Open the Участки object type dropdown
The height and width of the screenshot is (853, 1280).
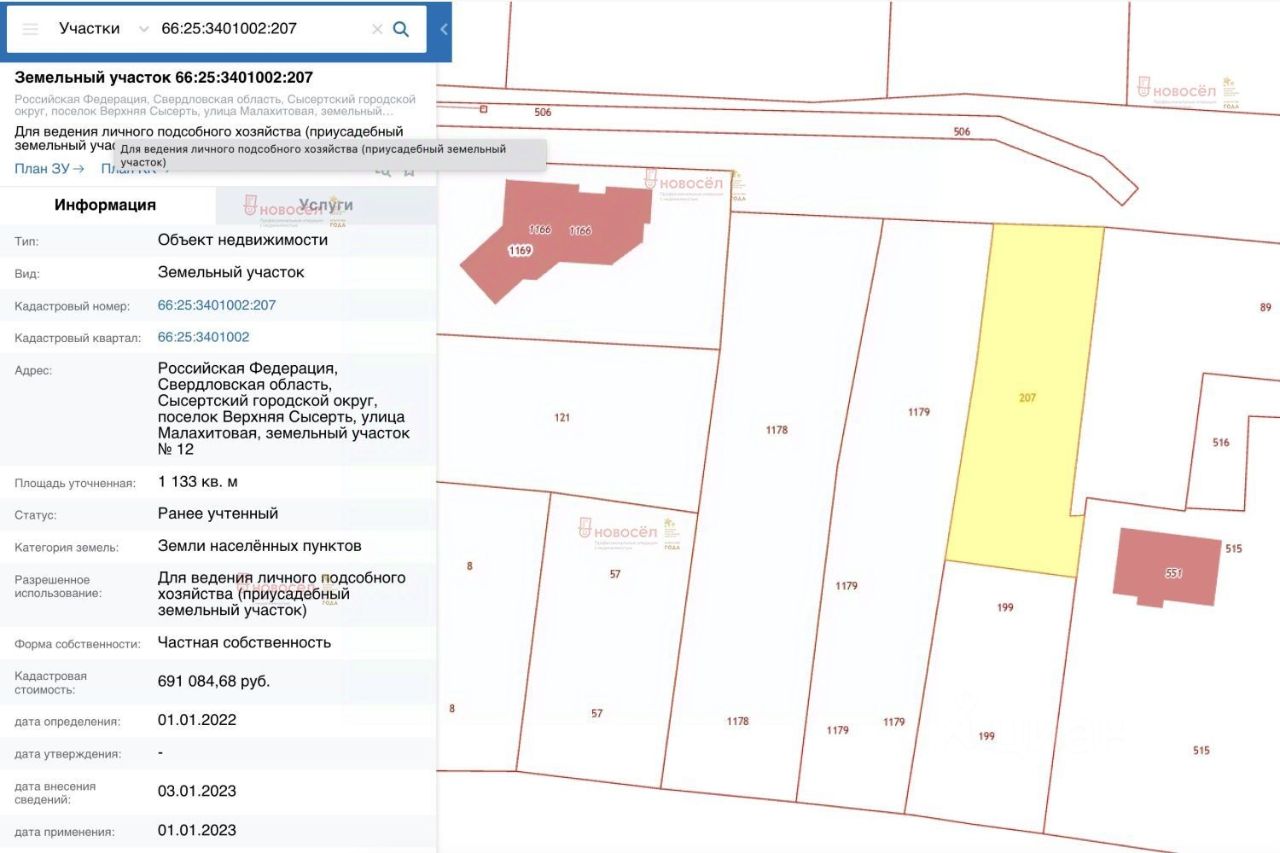[x=89, y=29]
